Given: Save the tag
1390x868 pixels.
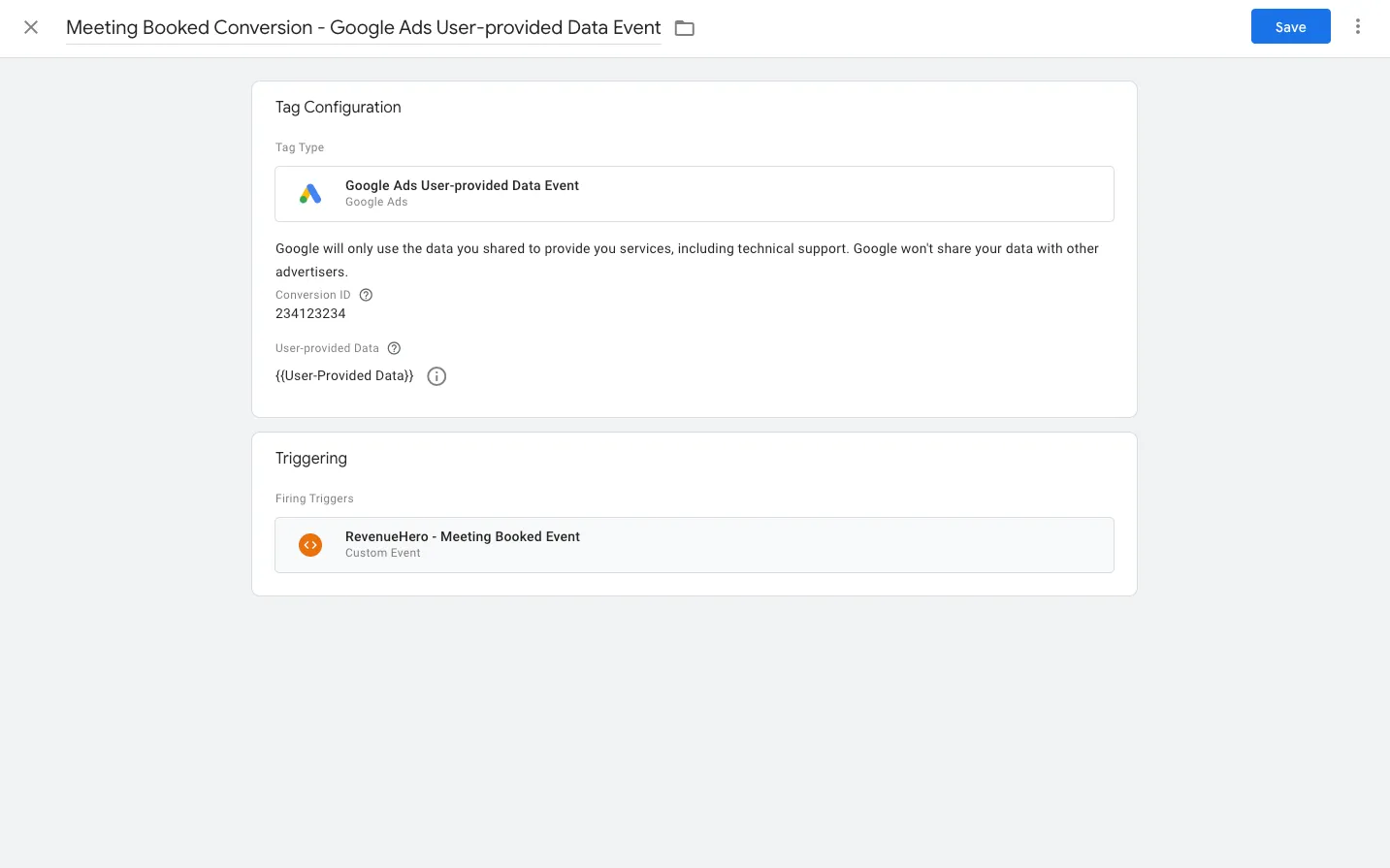Looking at the screenshot, I should (1290, 27).
